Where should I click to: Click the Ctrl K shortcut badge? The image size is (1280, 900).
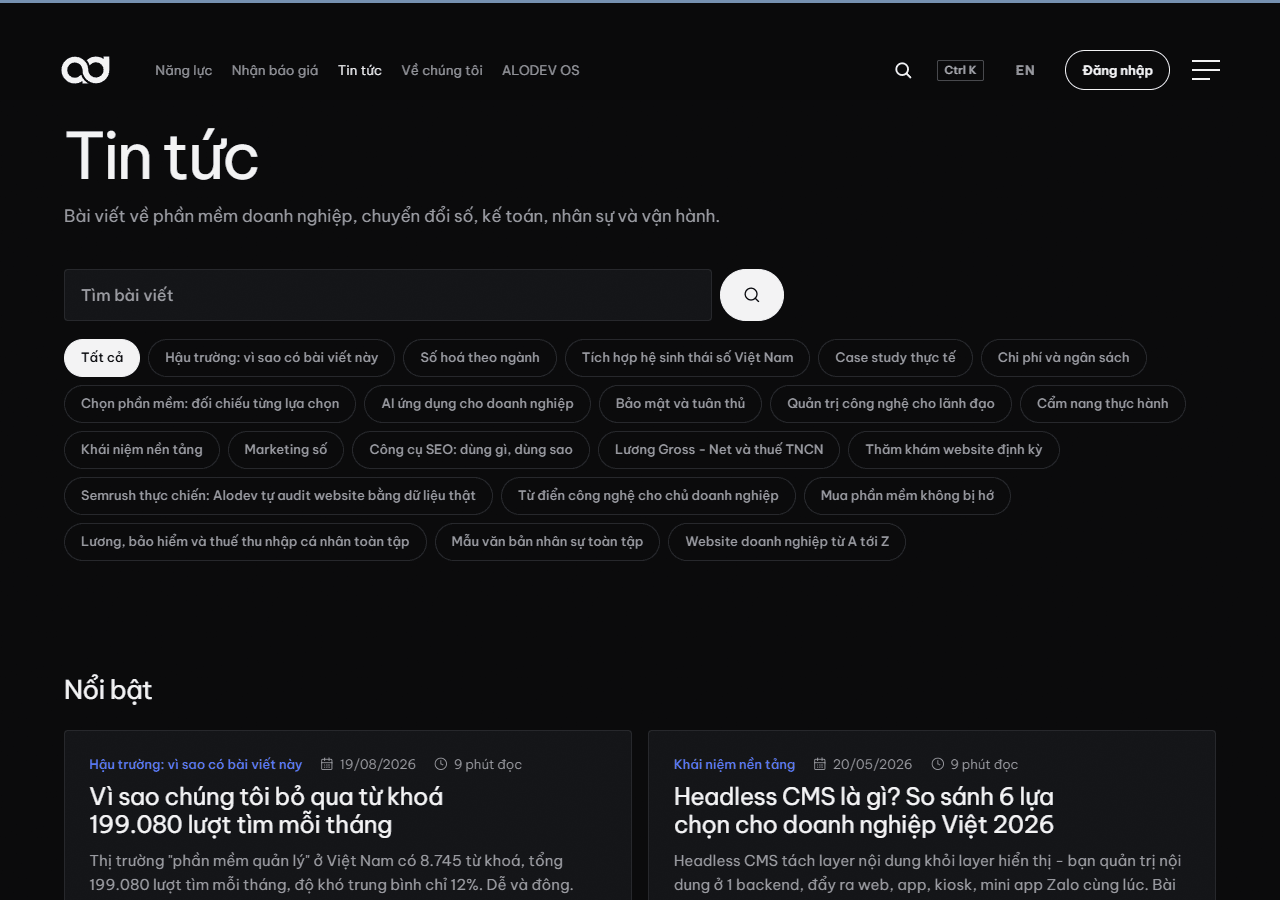coord(960,70)
